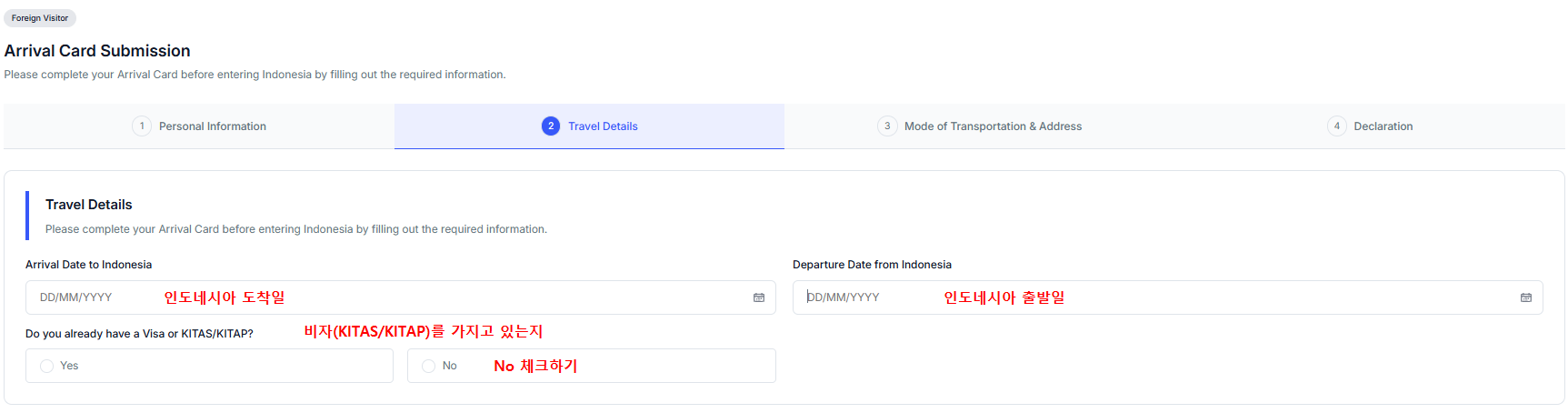Image resolution: width=1568 pixels, height=413 pixels.
Task: Choose the No visa option box
Action: (592, 366)
